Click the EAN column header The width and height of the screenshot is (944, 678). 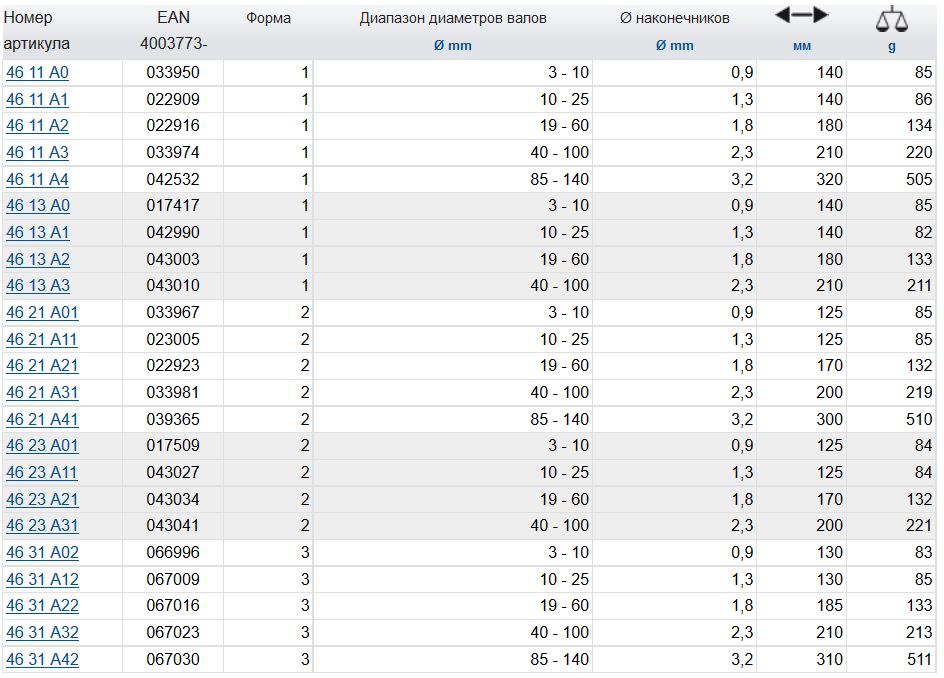(x=173, y=18)
